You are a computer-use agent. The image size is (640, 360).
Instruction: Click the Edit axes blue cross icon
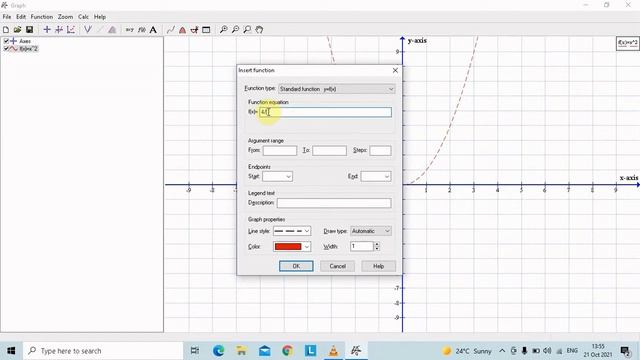tap(47, 30)
